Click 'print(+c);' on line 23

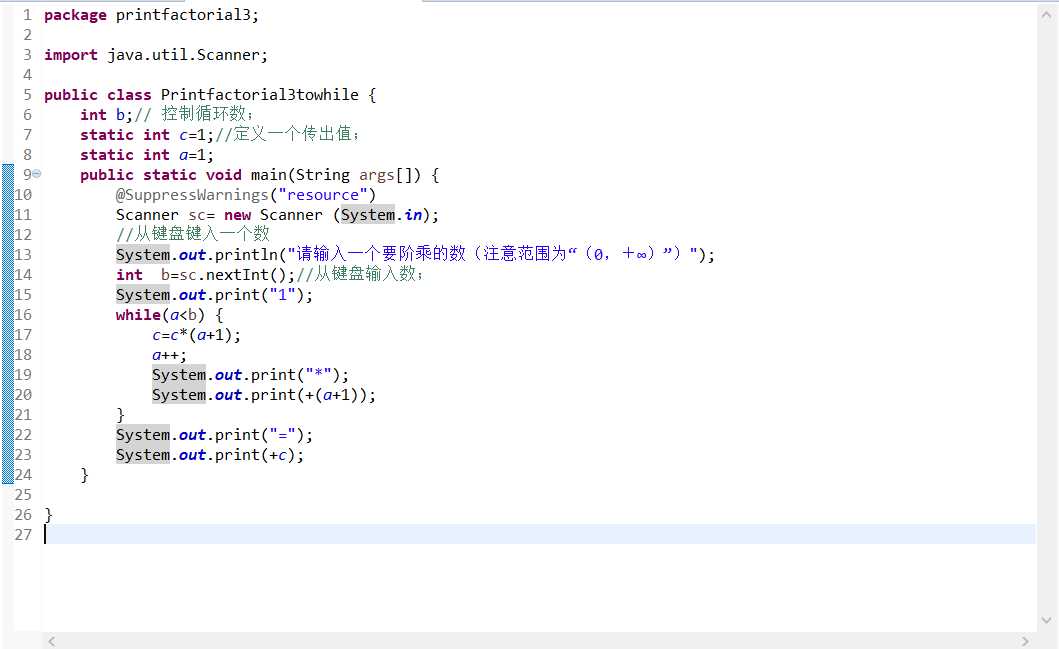(259, 455)
